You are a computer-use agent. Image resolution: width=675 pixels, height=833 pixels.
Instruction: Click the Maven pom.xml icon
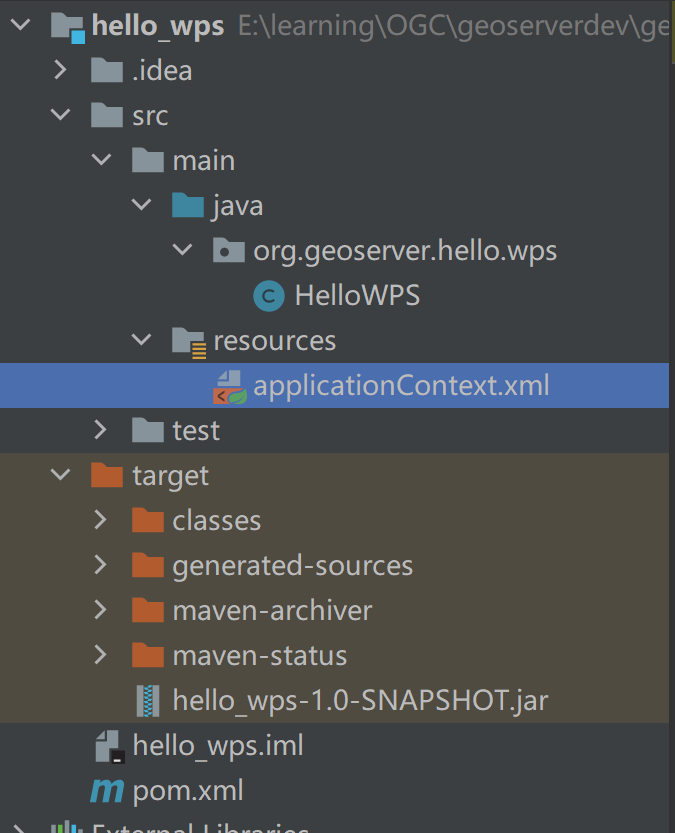pyautogui.click(x=107, y=791)
